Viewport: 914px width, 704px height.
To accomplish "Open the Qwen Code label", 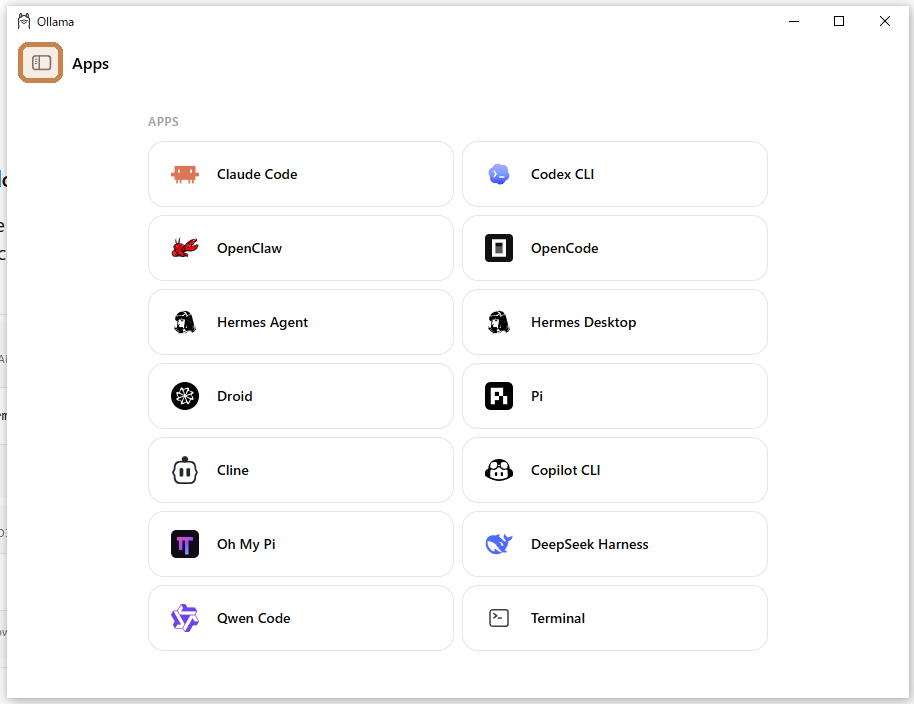I will [x=254, y=618].
